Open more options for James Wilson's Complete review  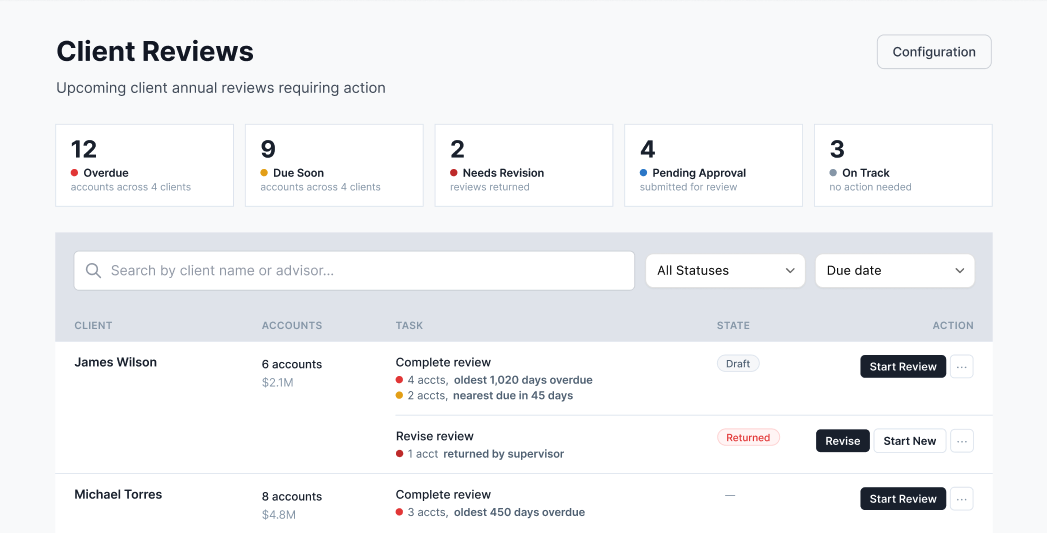pos(961,367)
